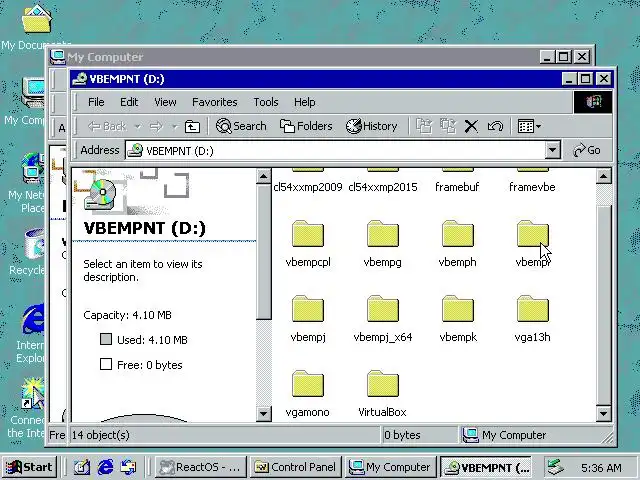640x480 pixels.
Task: Open the Search pane
Action: click(241, 126)
